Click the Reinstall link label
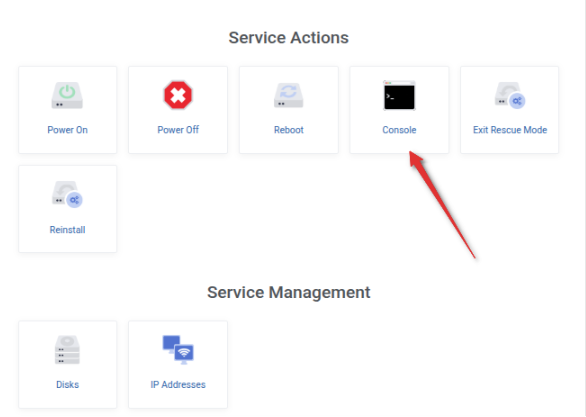Image resolution: width=586 pixels, height=417 pixels. [67, 229]
